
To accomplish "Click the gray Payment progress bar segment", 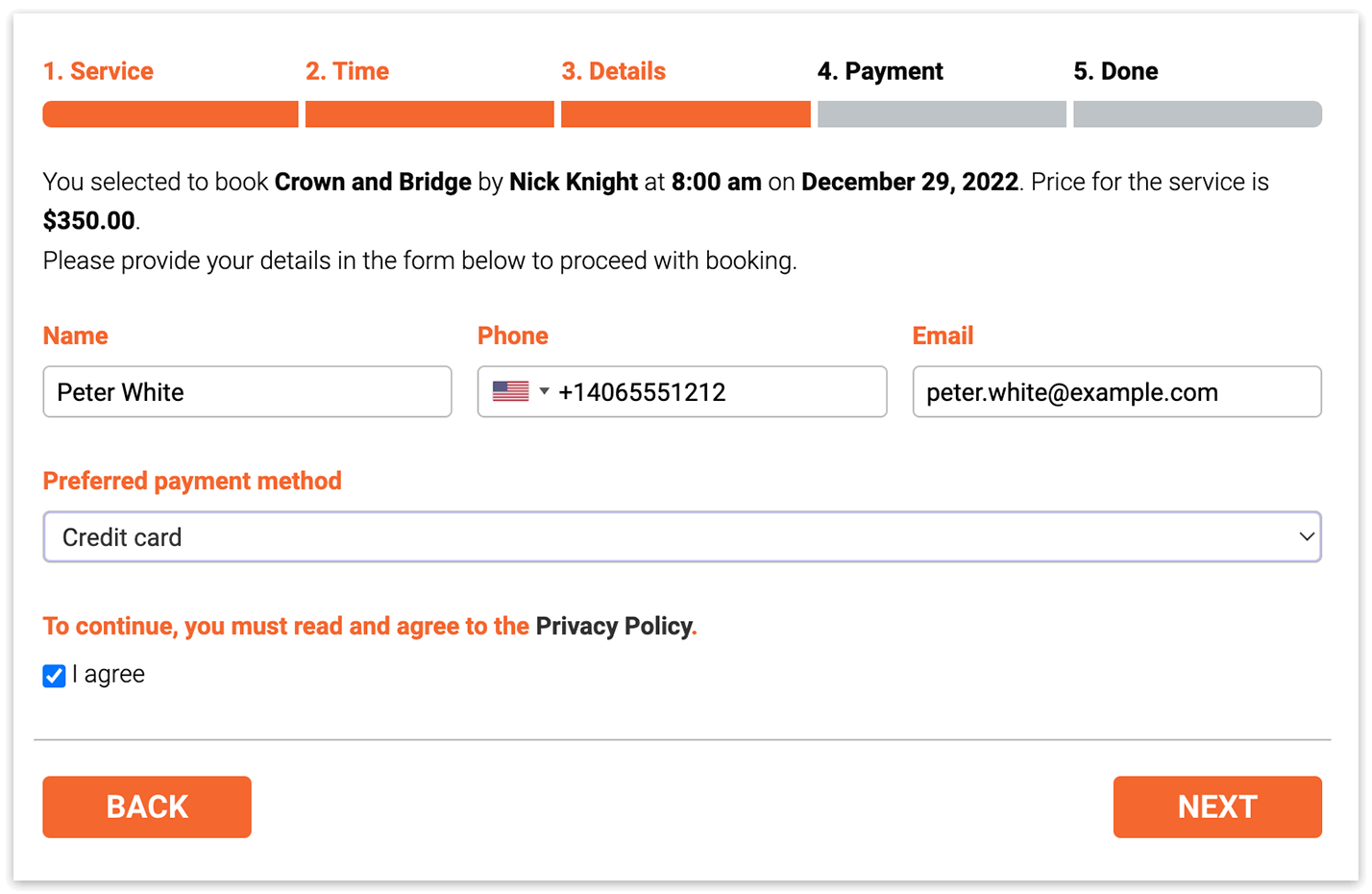I will click(x=942, y=113).
